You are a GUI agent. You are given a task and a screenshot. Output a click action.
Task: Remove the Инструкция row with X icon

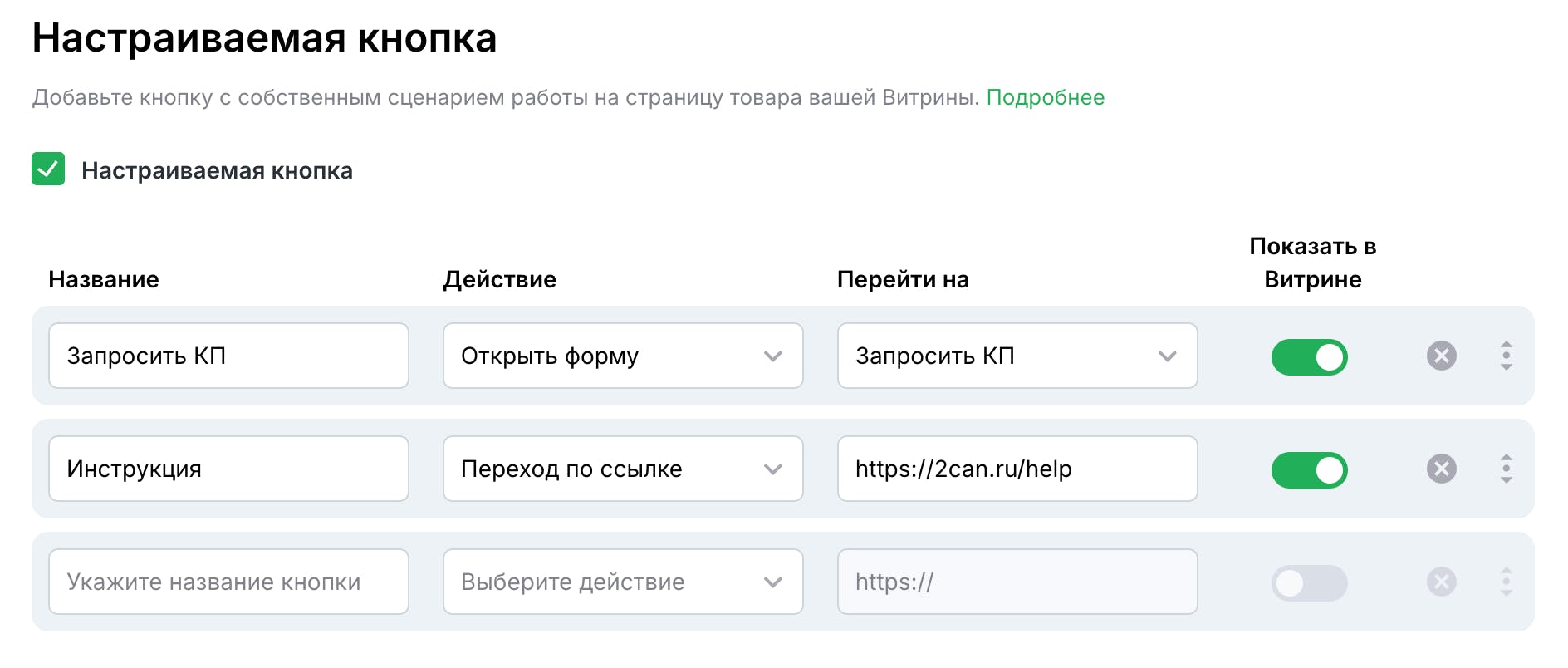click(1441, 469)
